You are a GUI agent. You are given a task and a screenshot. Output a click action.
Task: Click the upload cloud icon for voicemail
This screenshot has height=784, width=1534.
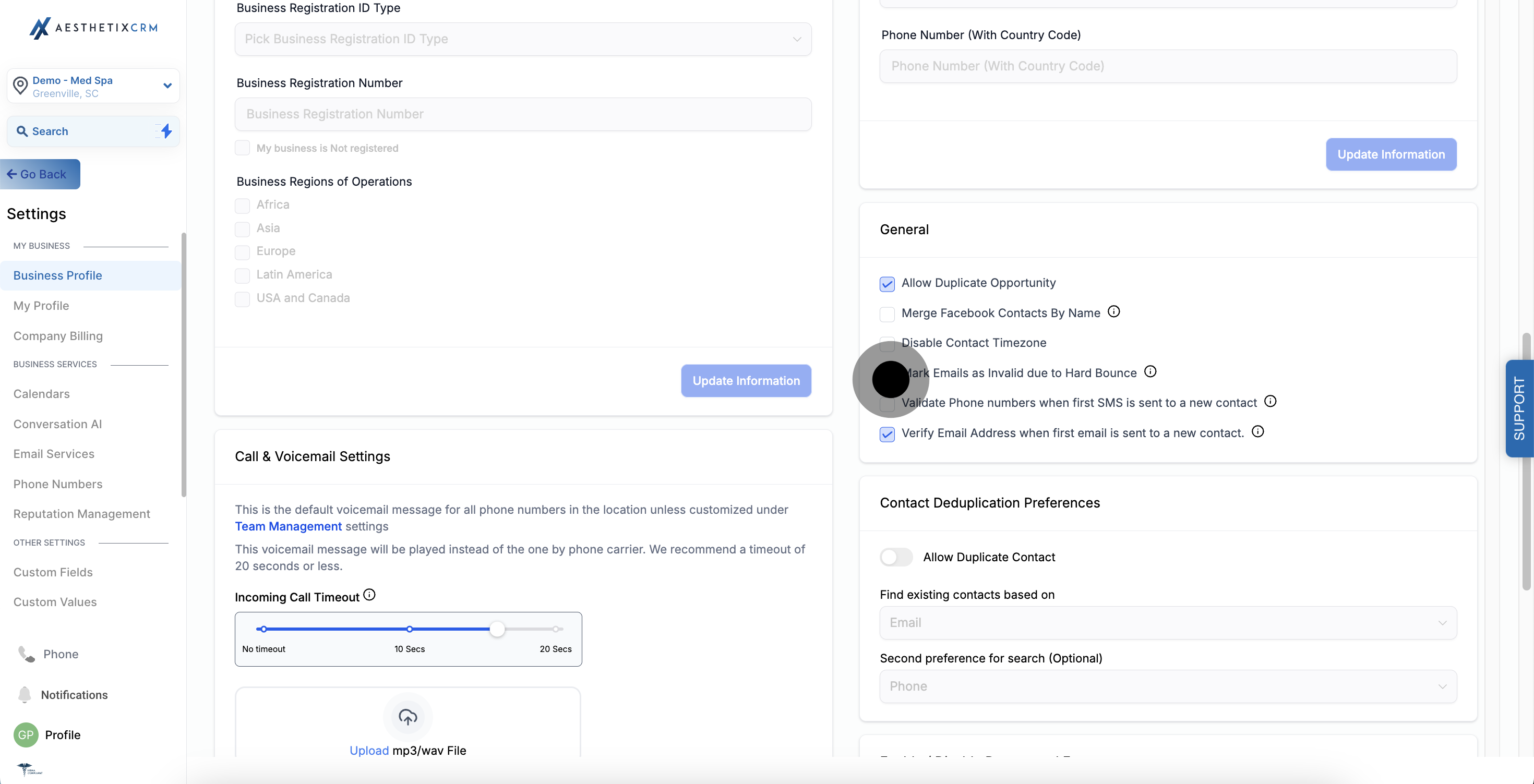(408, 717)
